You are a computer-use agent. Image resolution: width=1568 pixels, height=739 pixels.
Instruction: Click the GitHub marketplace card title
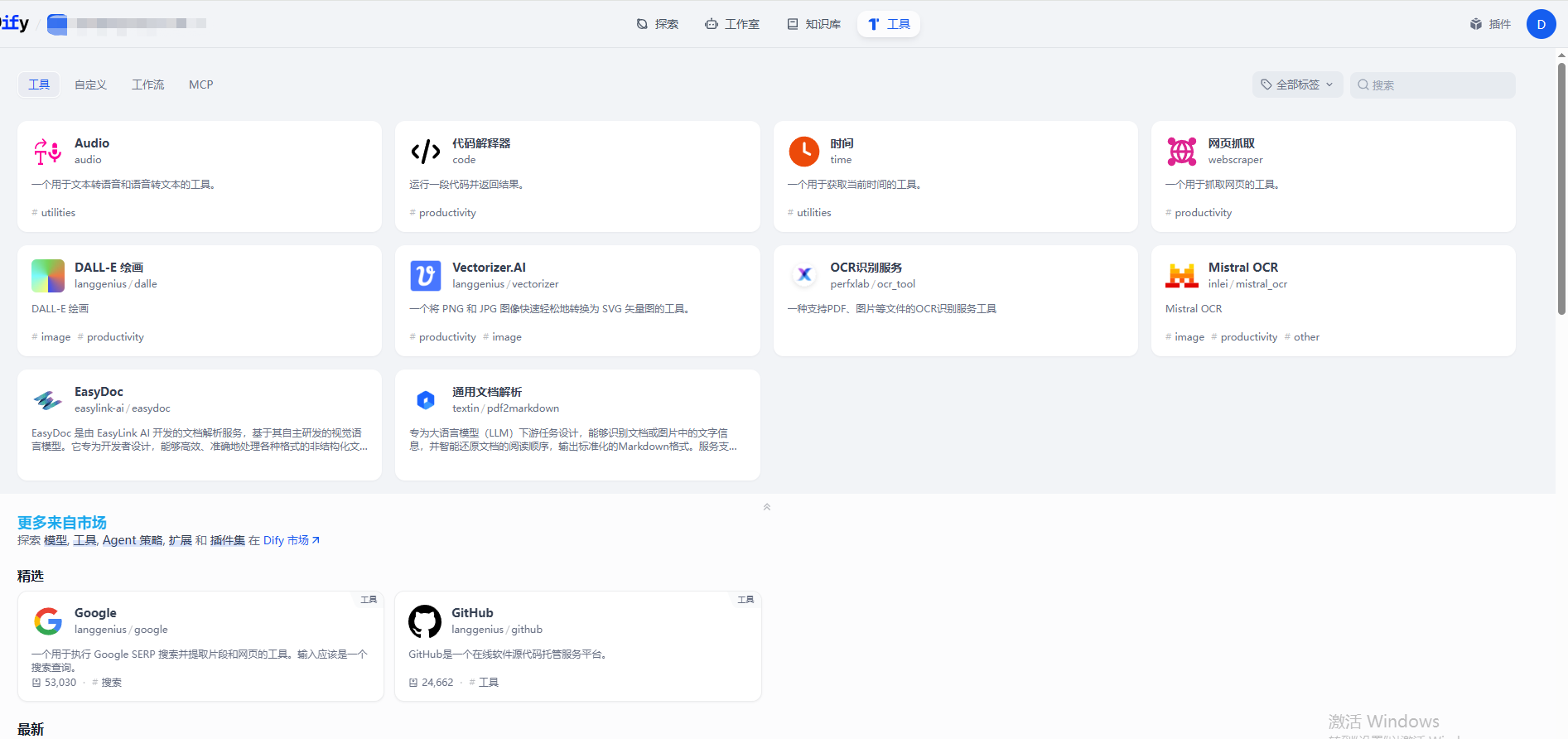point(472,613)
